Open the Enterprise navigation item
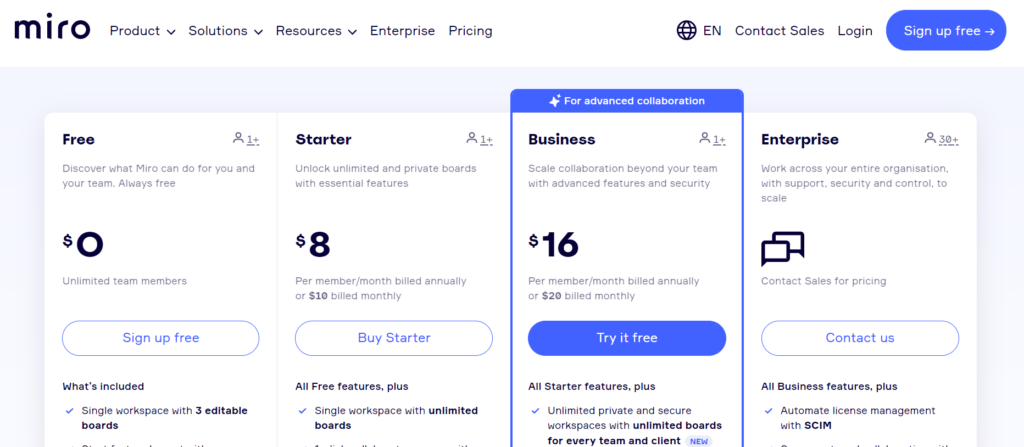1024x447 pixels. tap(402, 31)
